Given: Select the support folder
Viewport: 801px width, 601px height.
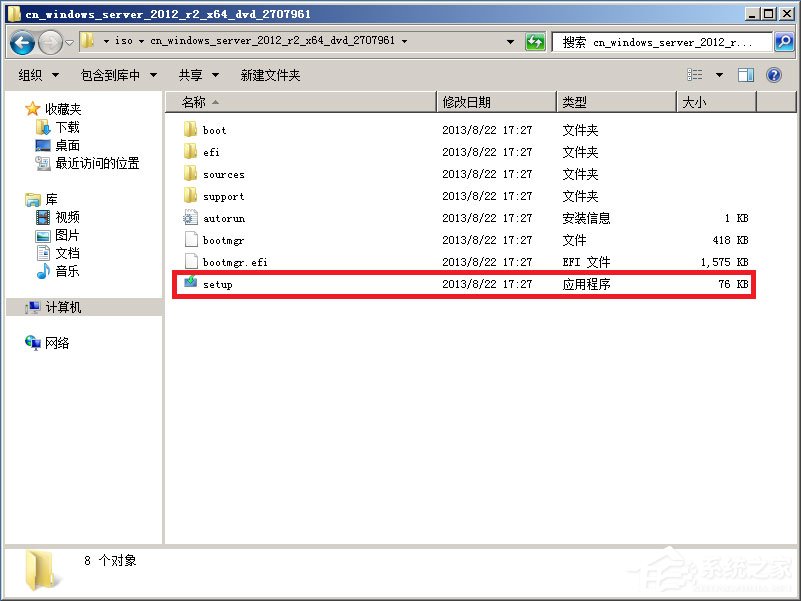Looking at the screenshot, I should click(x=221, y=196).
